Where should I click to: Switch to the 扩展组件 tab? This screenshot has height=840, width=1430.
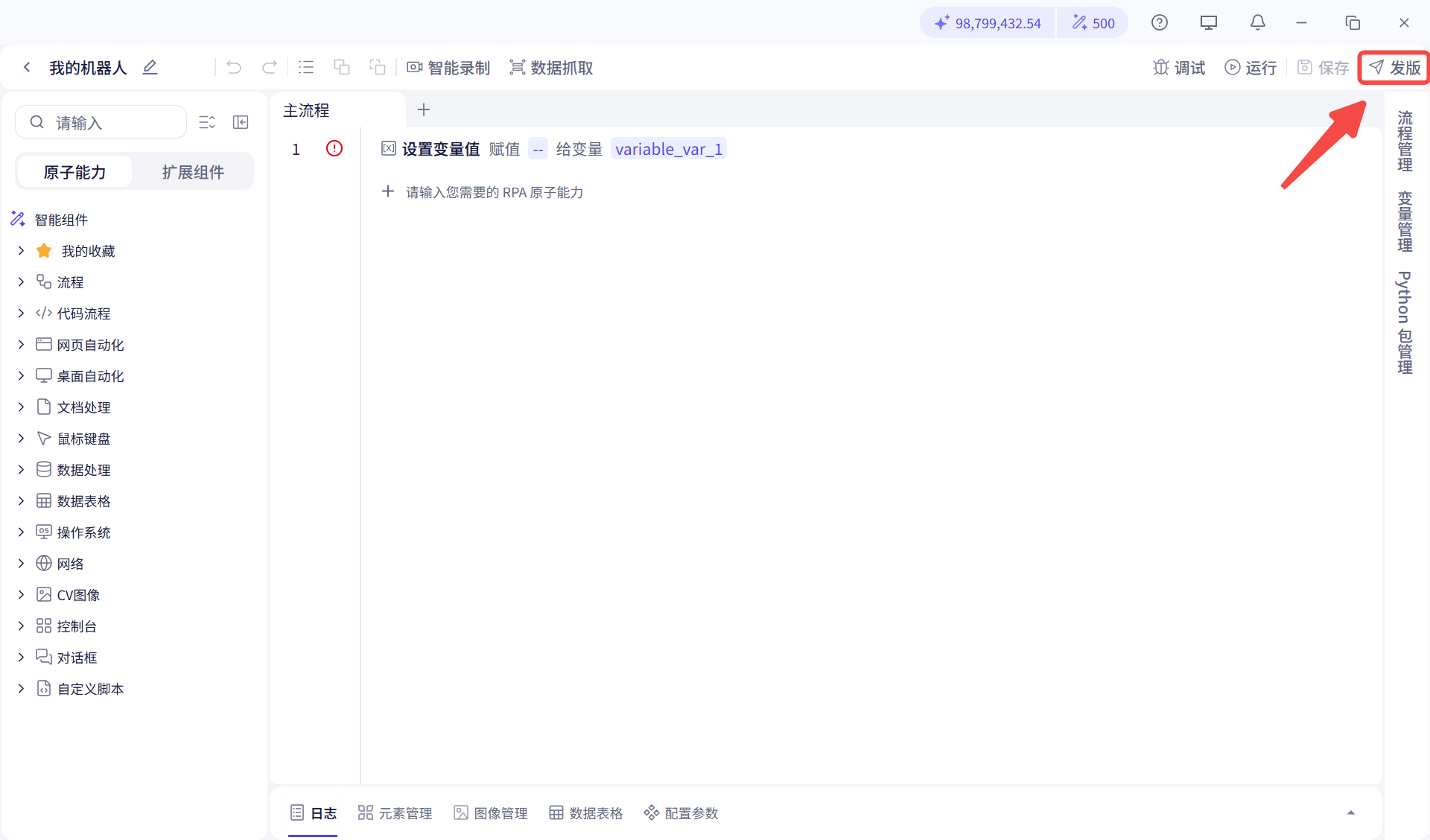[x=193, y=172]
